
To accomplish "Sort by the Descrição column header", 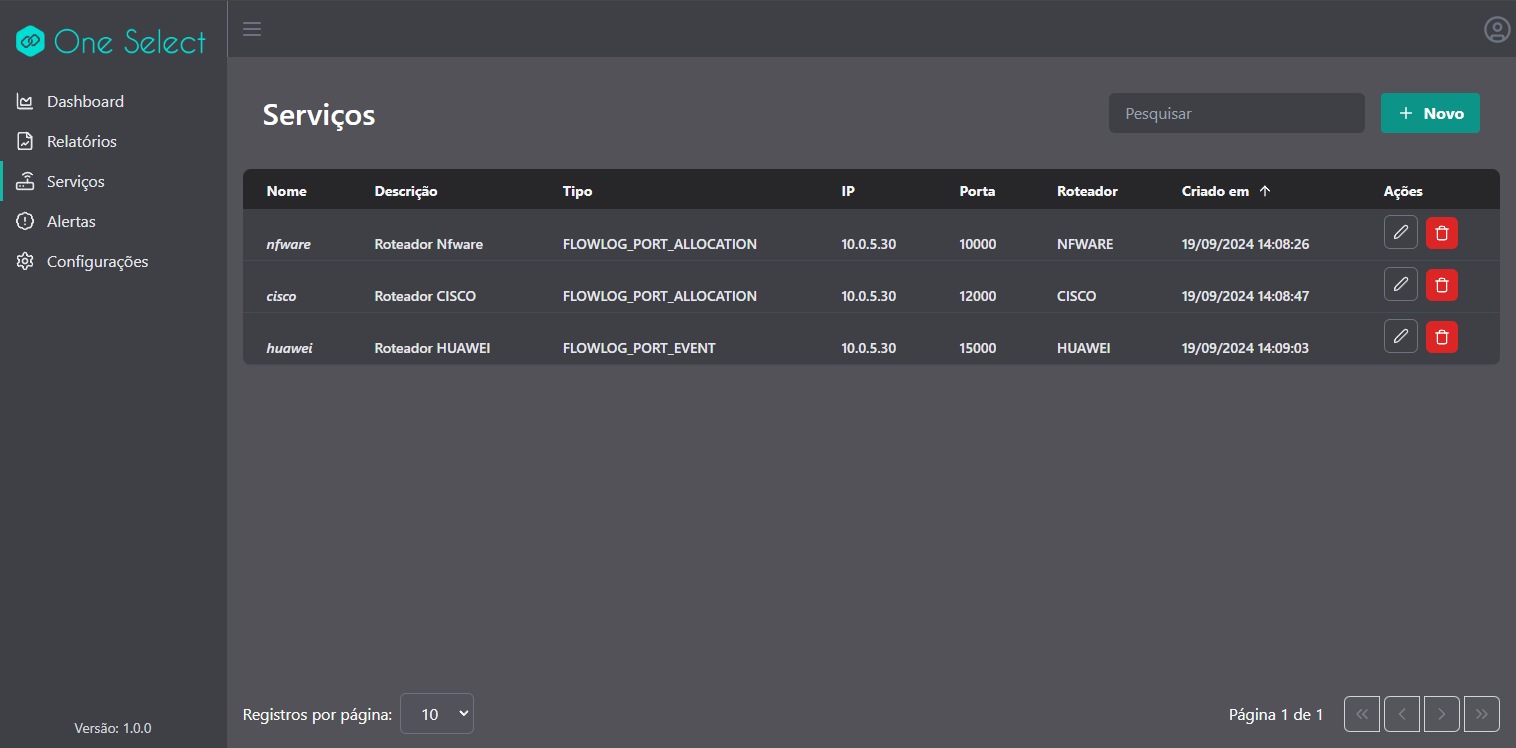I will pos(406,191).
